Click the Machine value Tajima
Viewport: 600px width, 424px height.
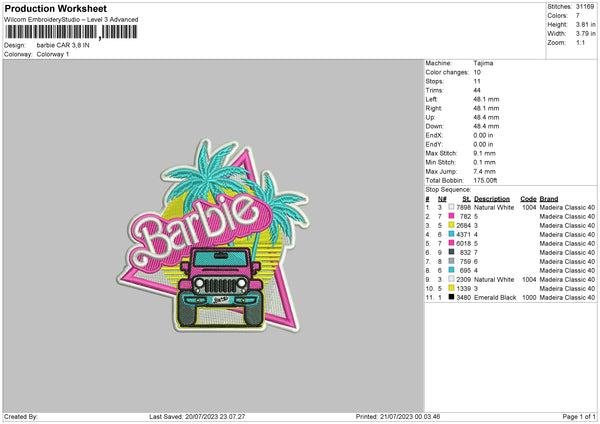pyautogui.click(x=483, y=63)
